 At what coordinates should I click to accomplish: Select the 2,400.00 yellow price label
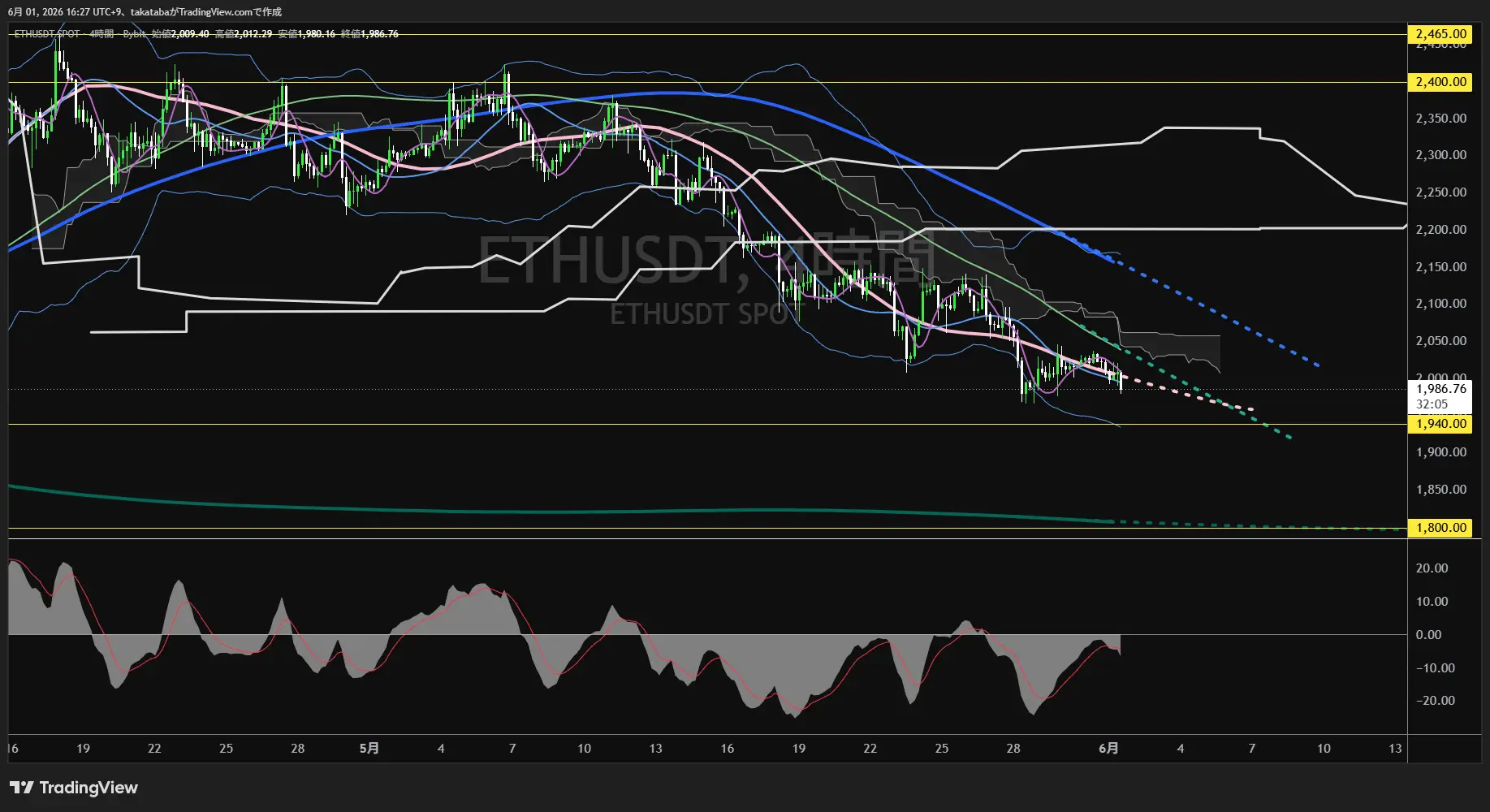pos(1441,82)
